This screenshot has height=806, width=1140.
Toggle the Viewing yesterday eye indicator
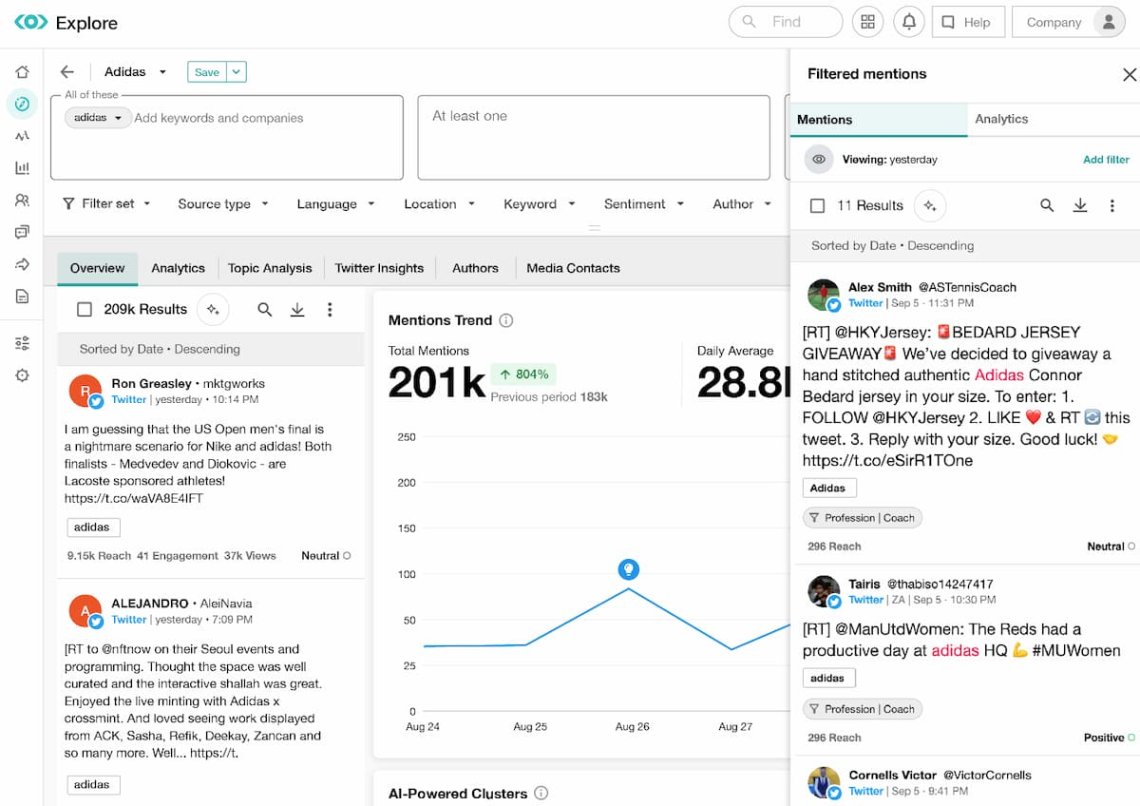[x=818, y=158]
